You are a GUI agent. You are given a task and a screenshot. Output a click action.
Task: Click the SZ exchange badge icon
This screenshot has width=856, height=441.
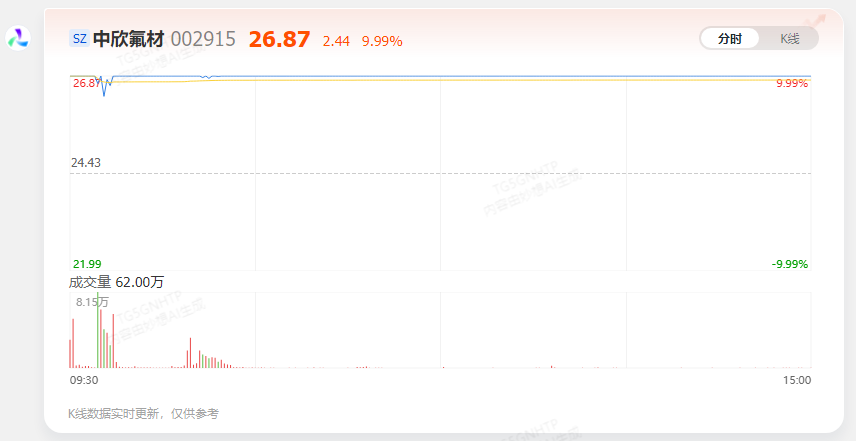pos(80,39)
